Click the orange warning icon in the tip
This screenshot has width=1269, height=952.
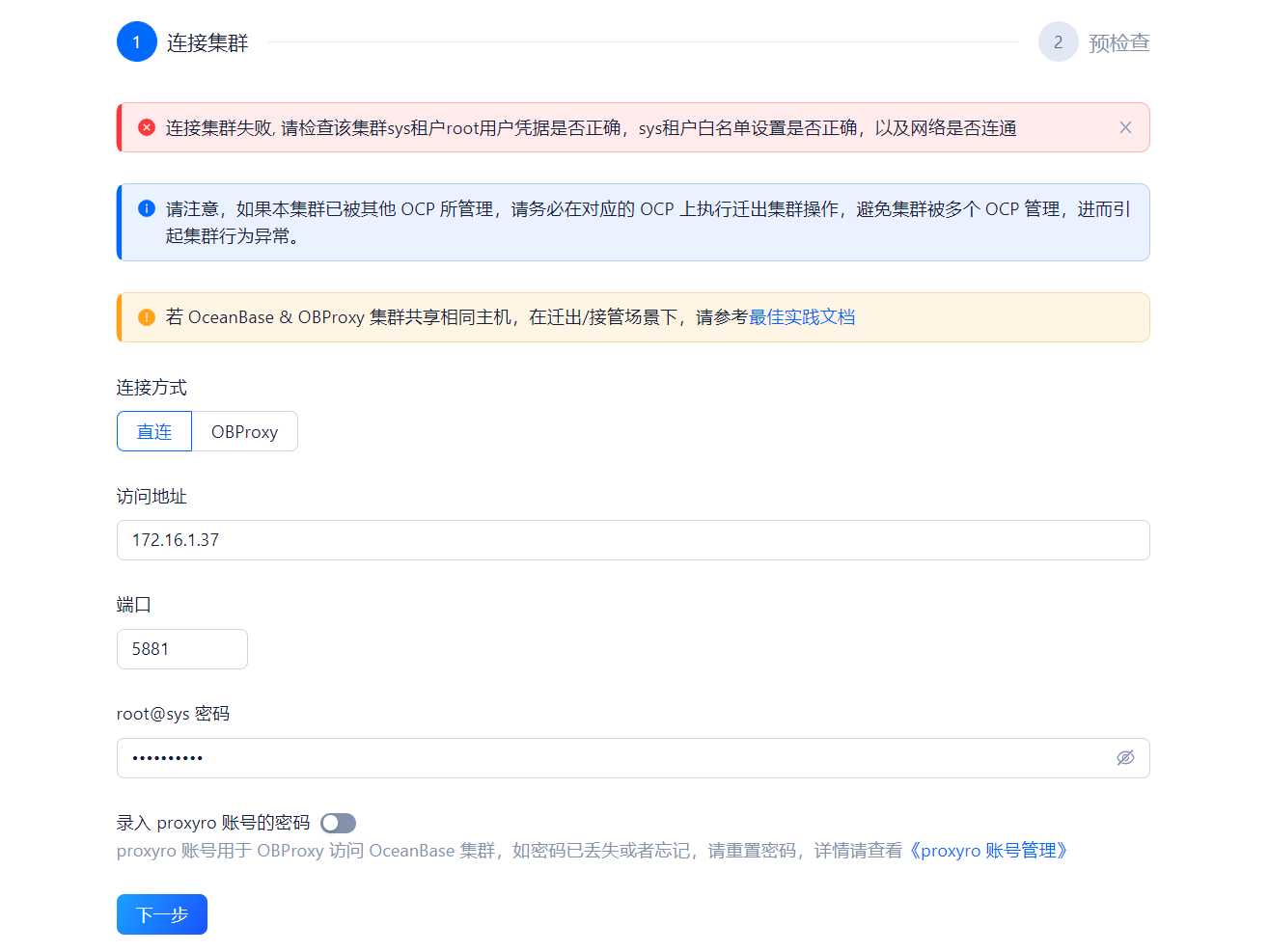(147, 317)
